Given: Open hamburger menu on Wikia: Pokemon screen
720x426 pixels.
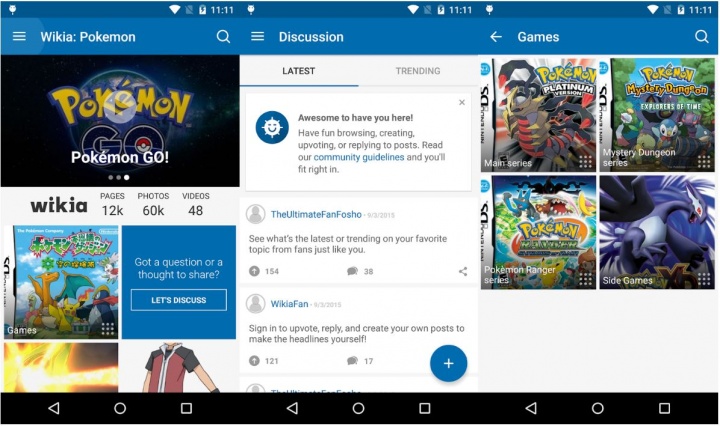Looking at the screenshot, I should click(x=19, y=36).
